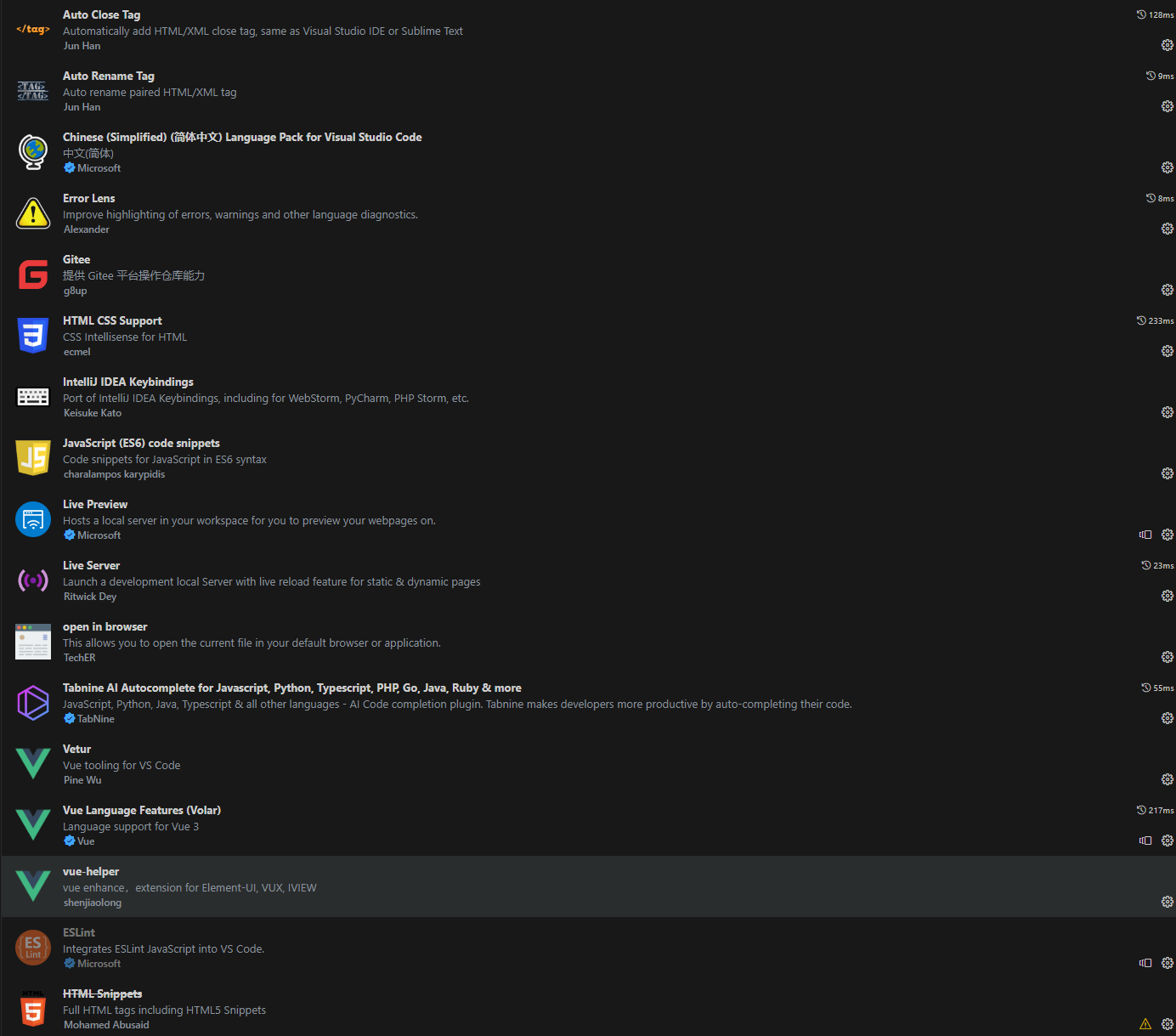Viewport: 1176px width, 1036px height.
Task: Click the Gitee extension logo icon
Action: 33,275
